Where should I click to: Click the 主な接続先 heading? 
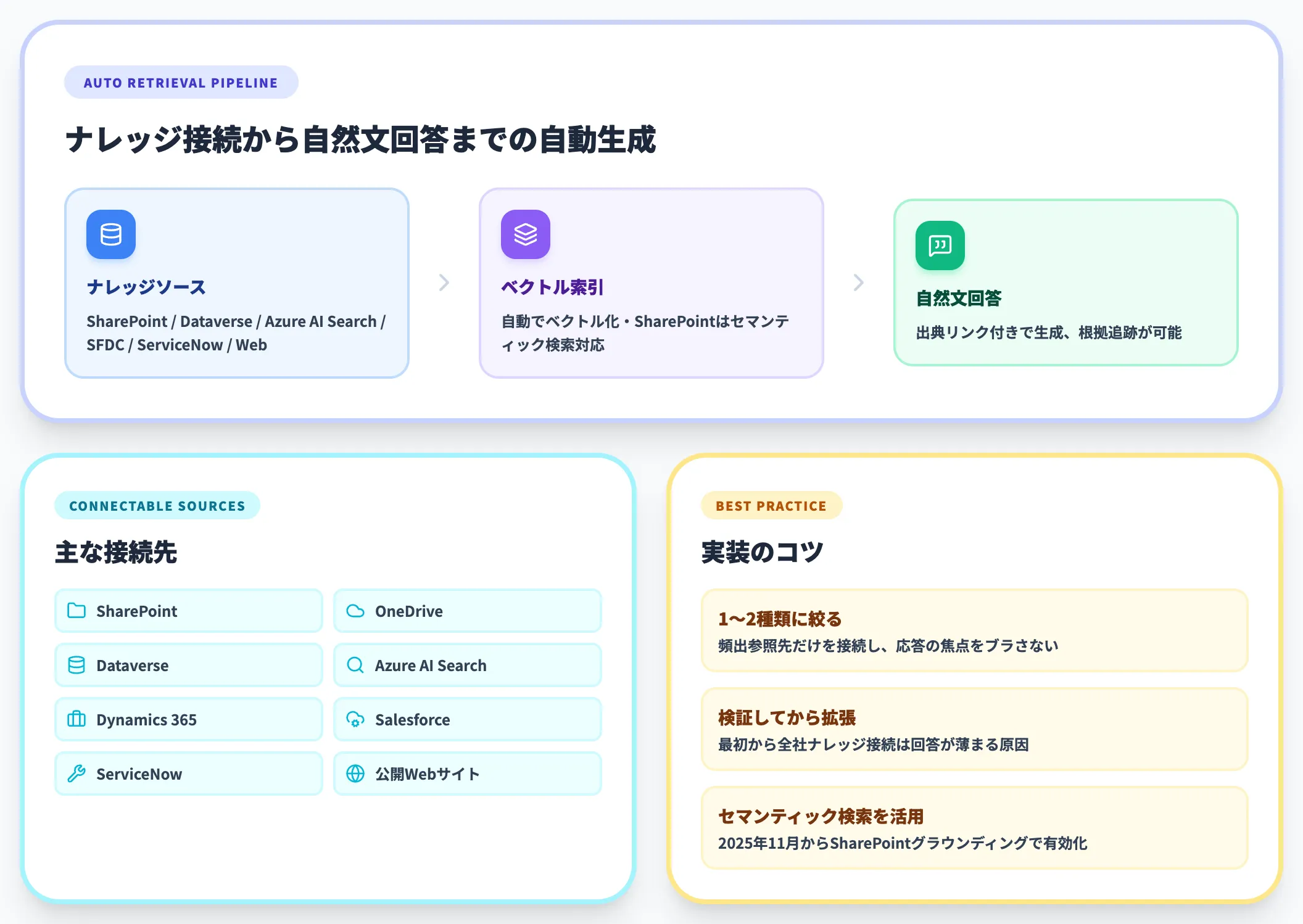tap(116, 551)
